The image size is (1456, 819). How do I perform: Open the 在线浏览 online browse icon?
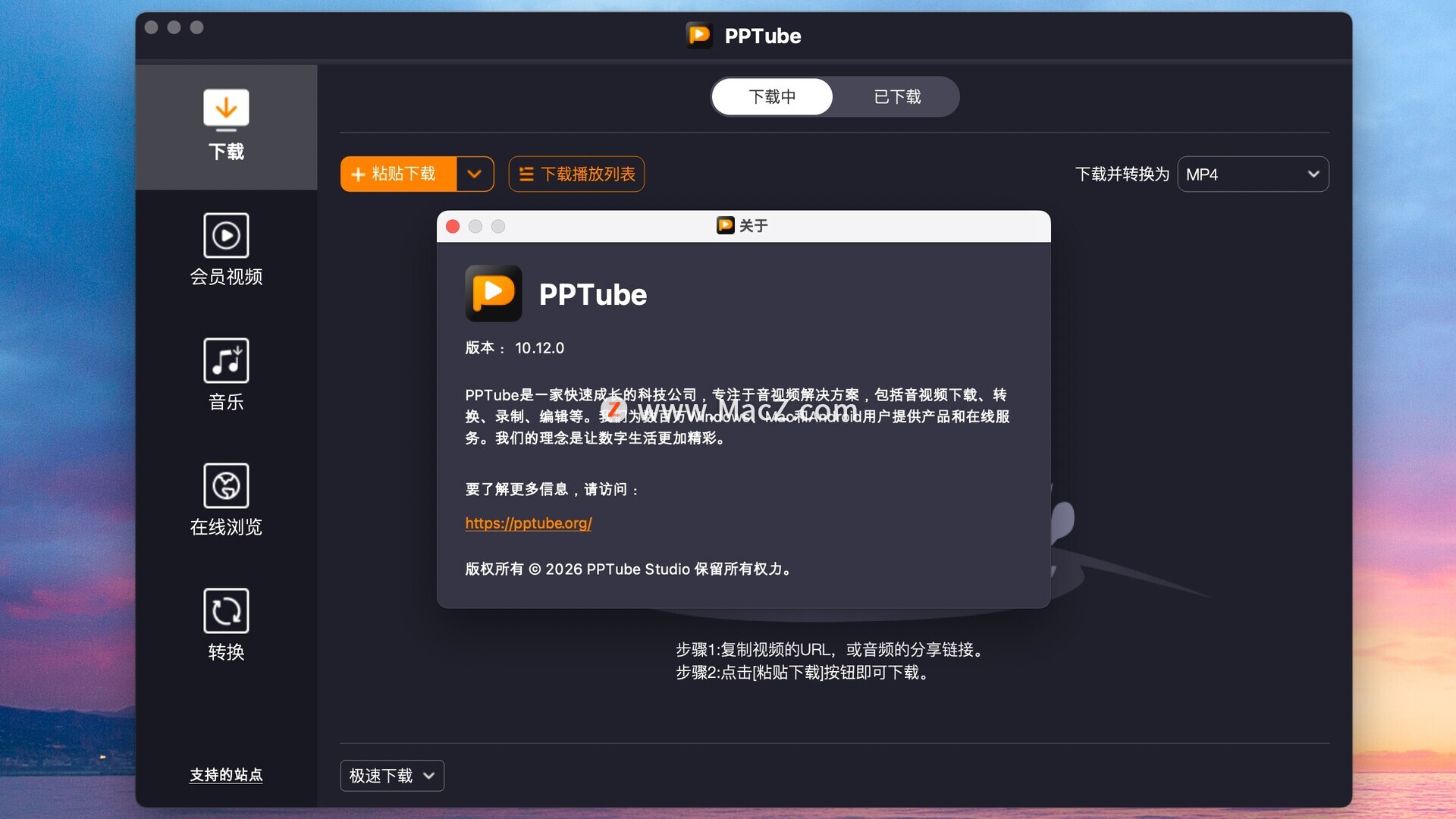(x=226, y=485)
